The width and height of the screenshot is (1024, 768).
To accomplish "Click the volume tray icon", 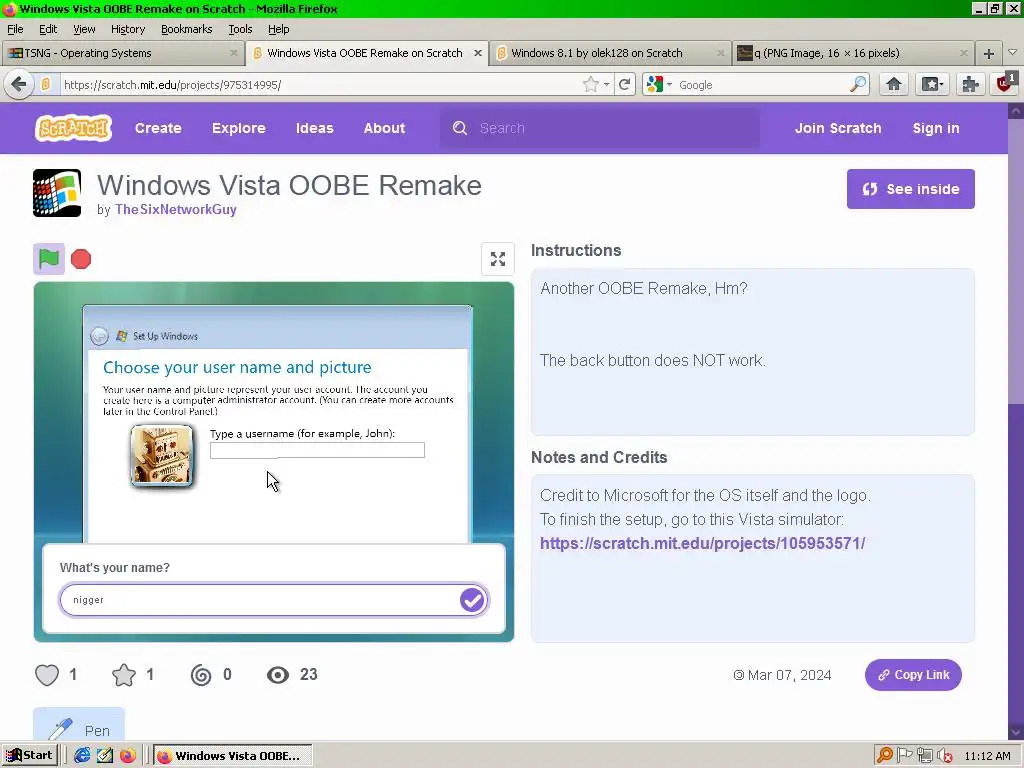I will point(944,756).
